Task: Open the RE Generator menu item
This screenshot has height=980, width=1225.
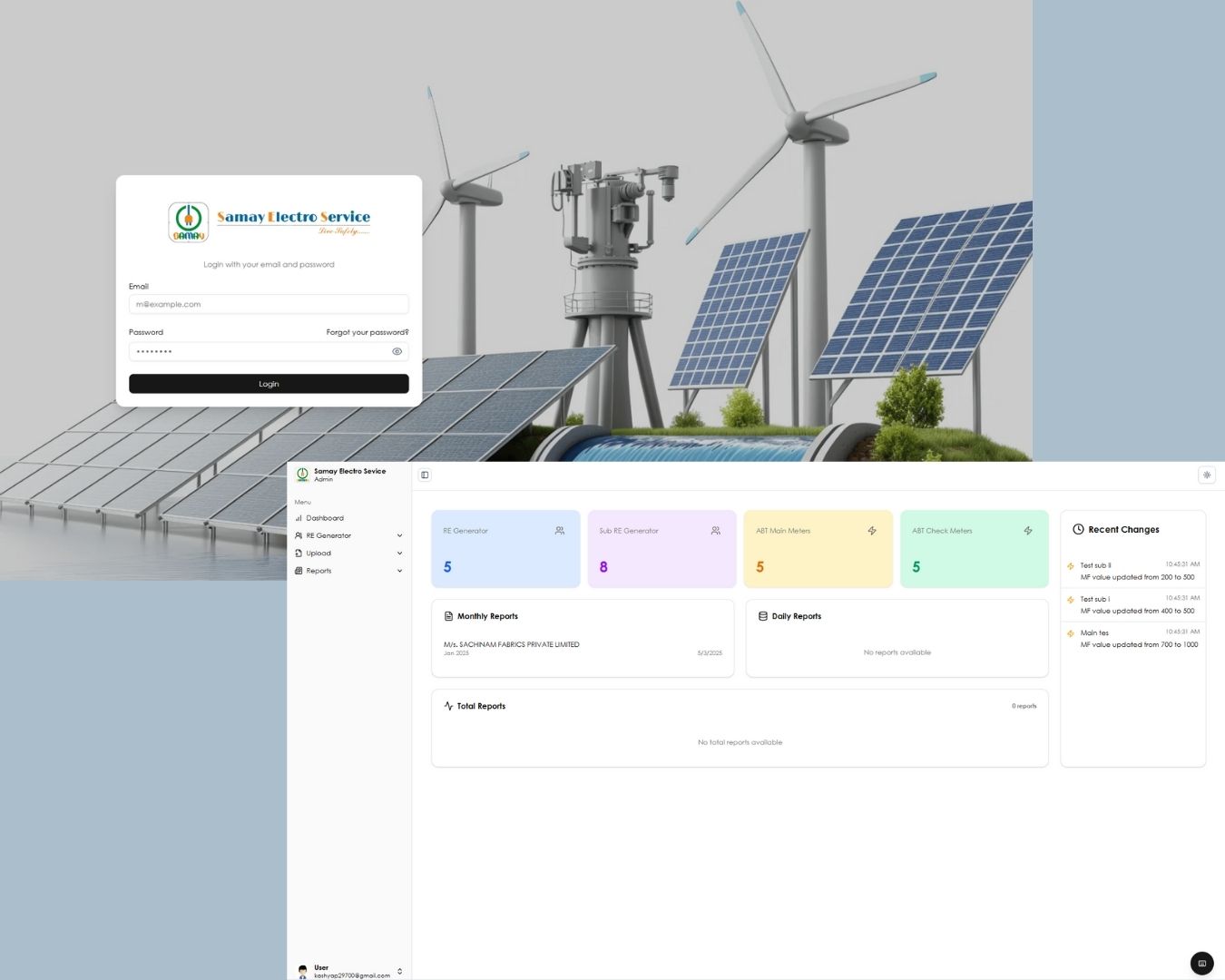Action: (349, 535)
